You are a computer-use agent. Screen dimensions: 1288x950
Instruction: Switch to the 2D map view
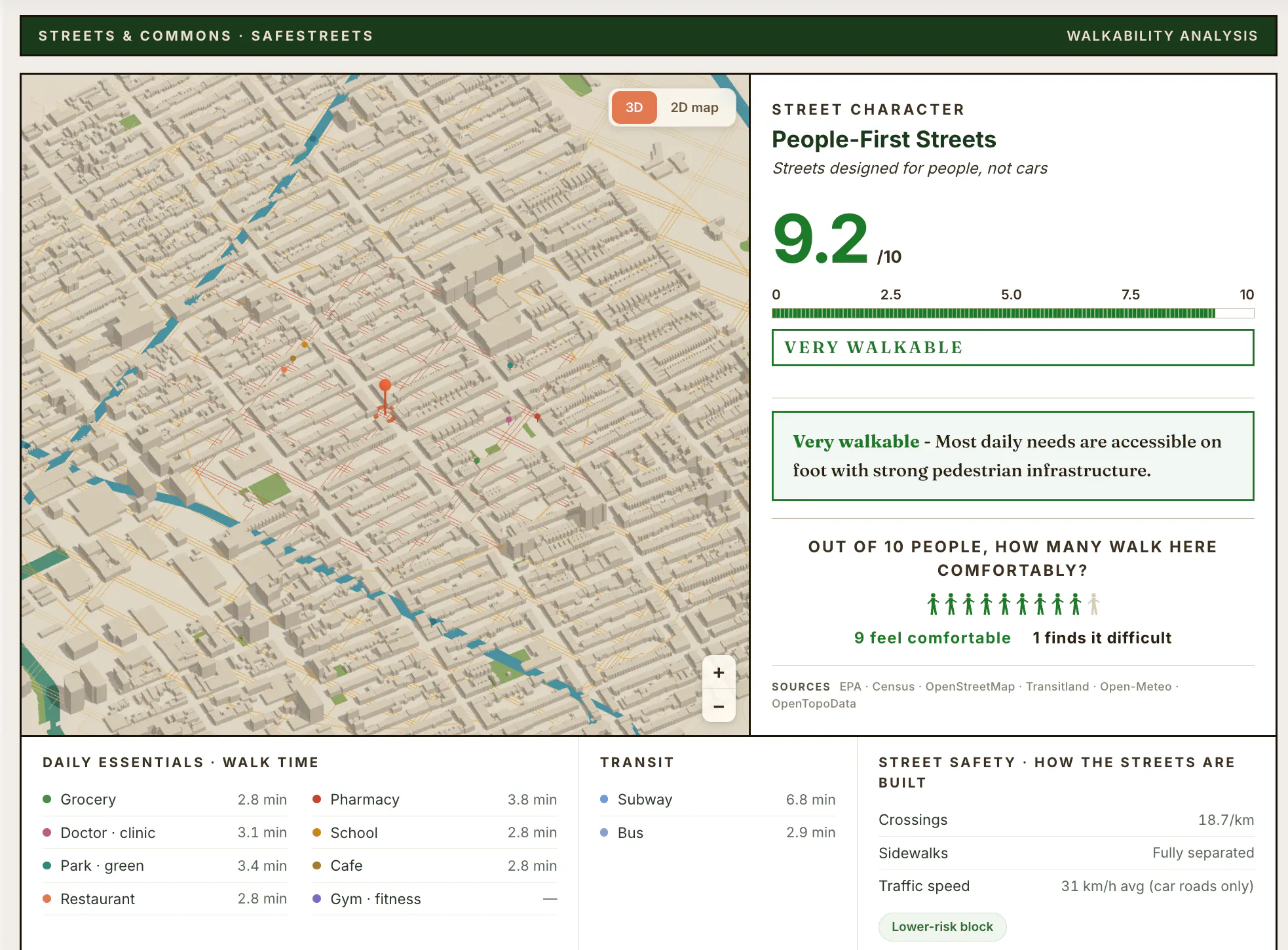point(694,107)
